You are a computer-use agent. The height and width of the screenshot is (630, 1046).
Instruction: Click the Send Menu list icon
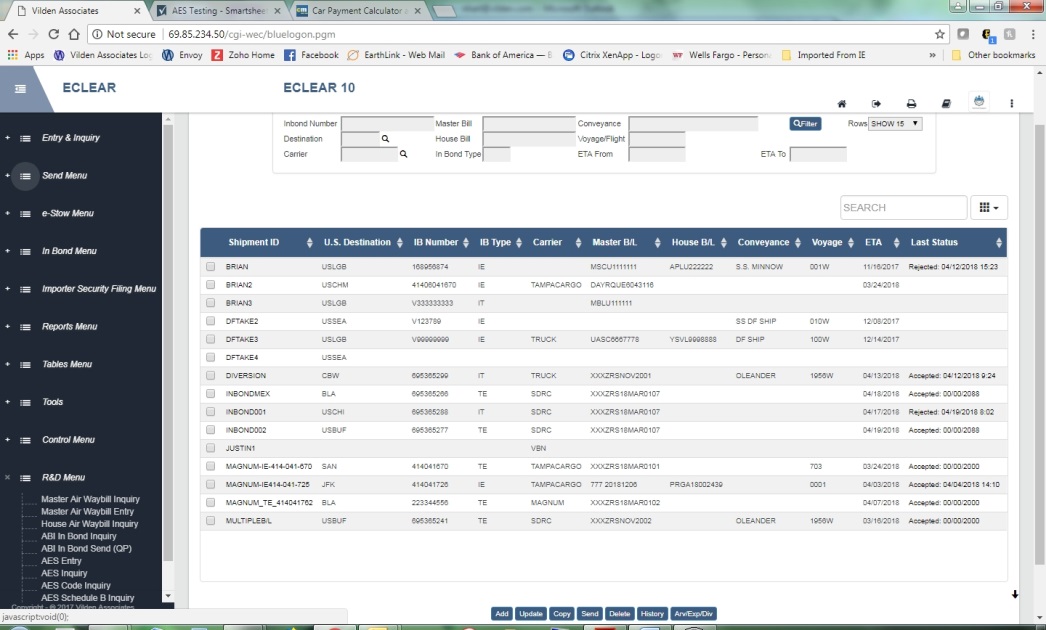25,176
